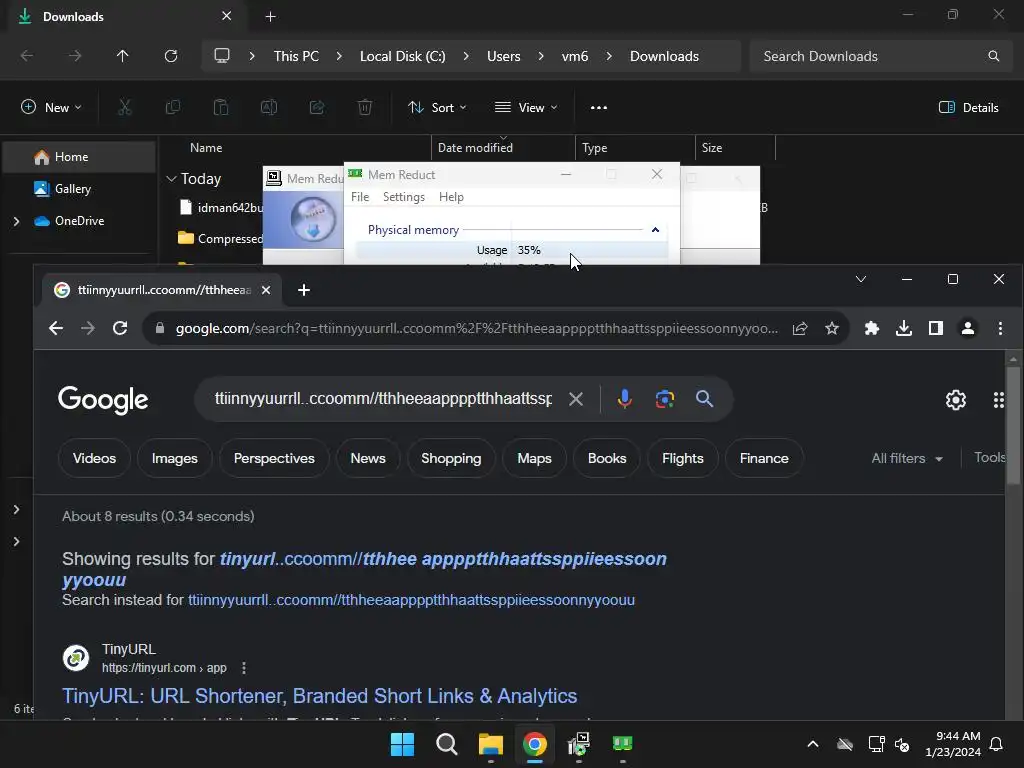Image resolution: width=1024 pixels, height=768 pixels.
Task: Collapse the Today group in Explorer
Action: (171, 178)
